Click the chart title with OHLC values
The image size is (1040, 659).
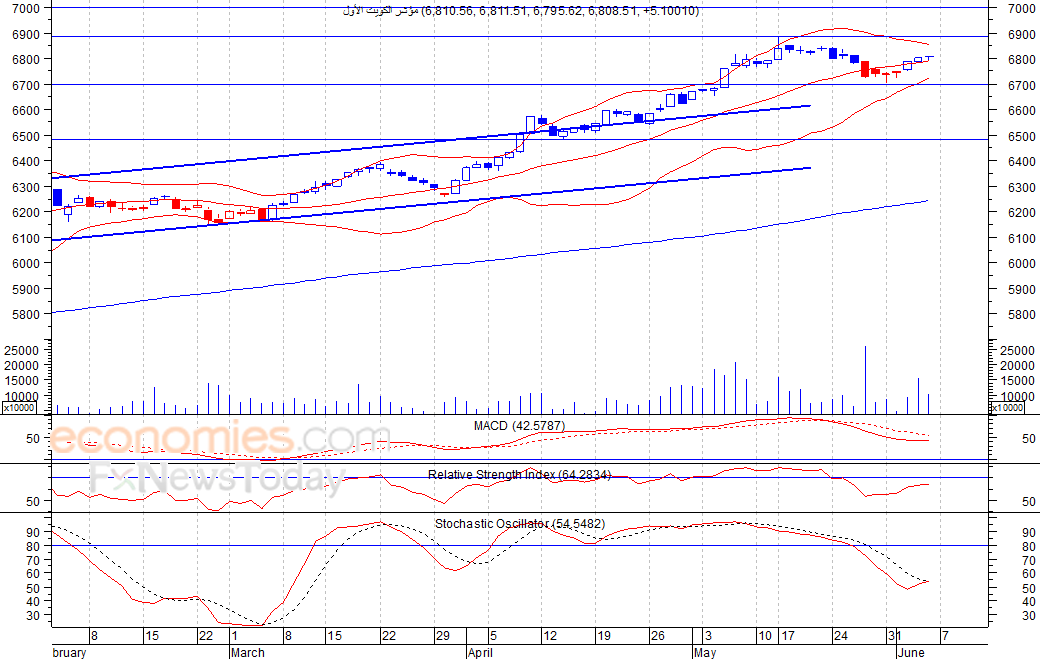(x=521, y=11)
